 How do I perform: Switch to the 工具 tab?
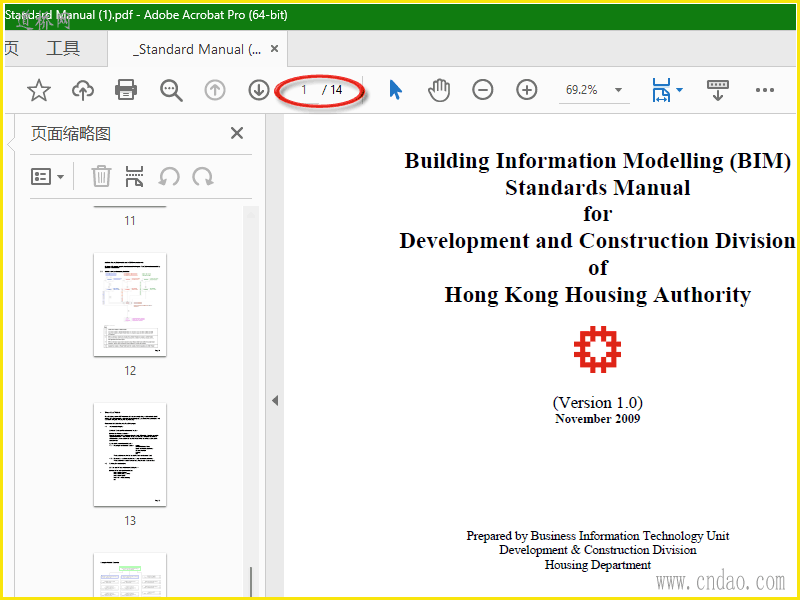63,48
